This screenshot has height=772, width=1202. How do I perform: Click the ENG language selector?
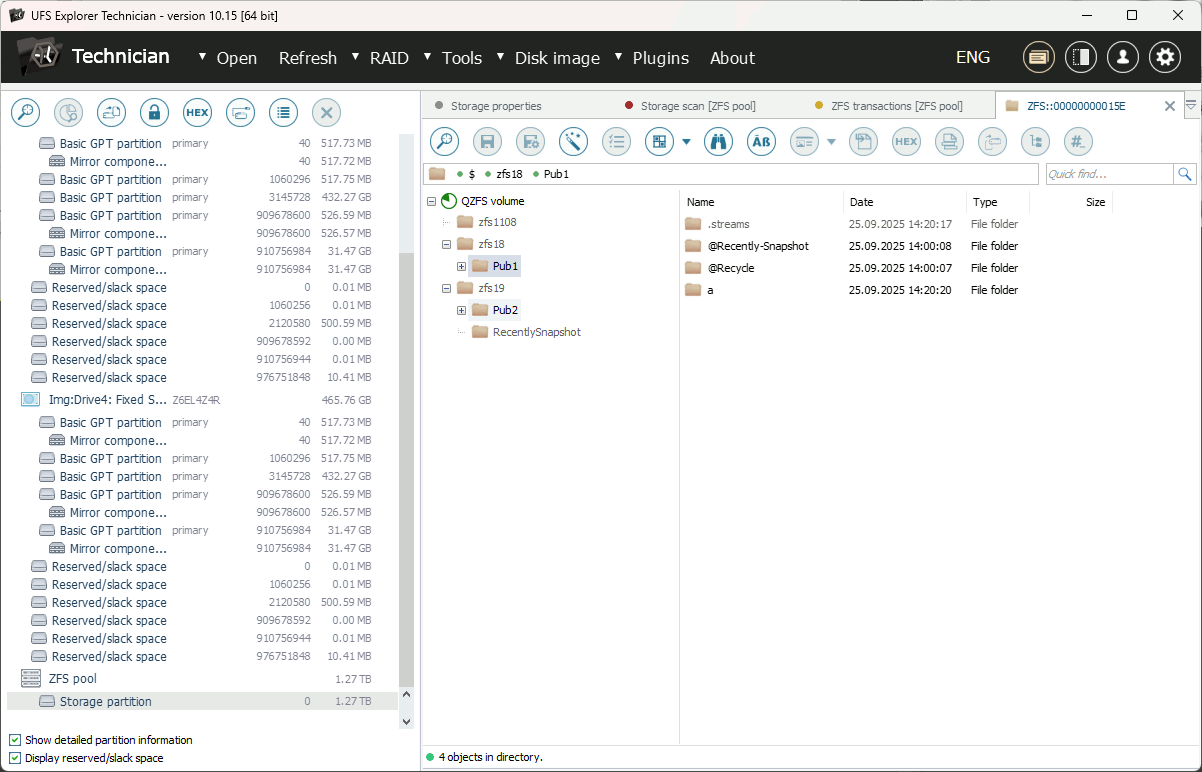pos(972,57)
